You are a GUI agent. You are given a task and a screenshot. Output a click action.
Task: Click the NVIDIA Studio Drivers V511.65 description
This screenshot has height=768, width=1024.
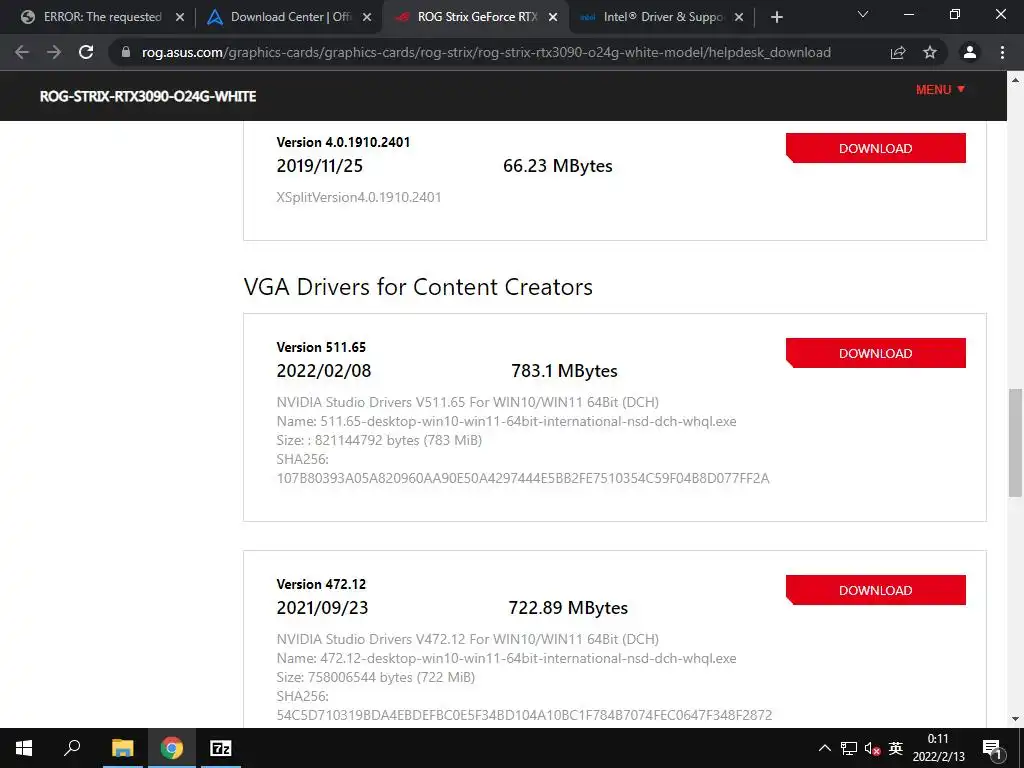tap(468, 402)
